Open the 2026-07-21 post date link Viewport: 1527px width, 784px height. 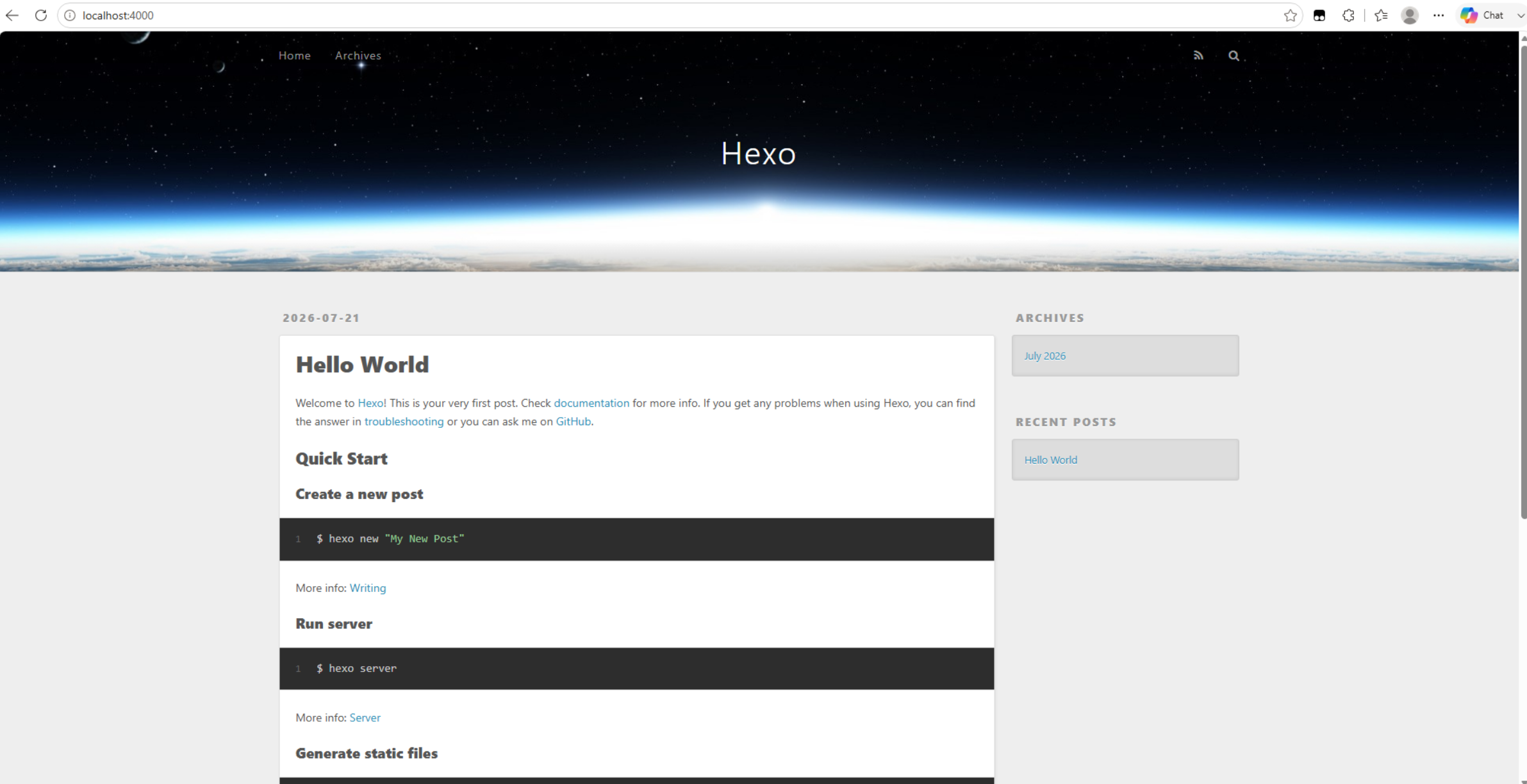[x=321, y=318]
